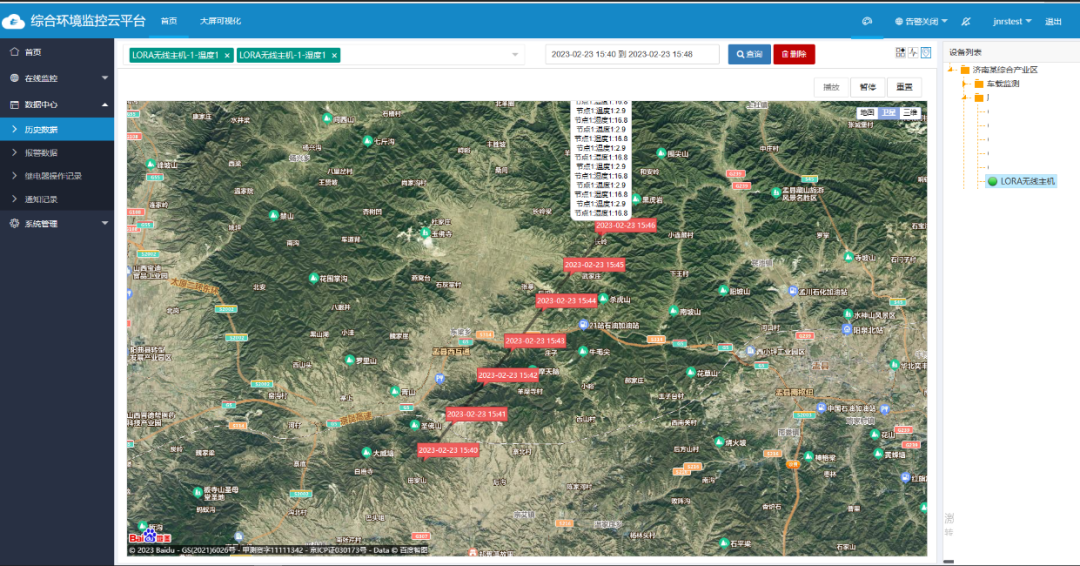
Task: Click the 阳泉北站 station marker
Action: pyautogui.click(x=847, y=330)
